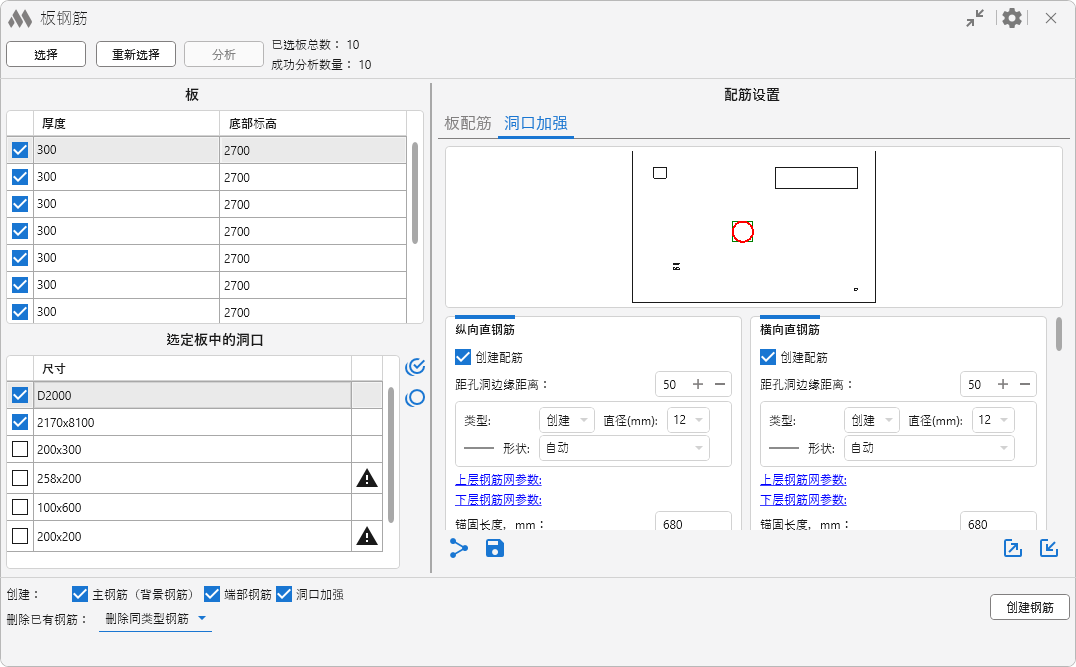Image resolution: width=1076 pixels, height=667 pixels.
Task: Click warning triangle on 258x200 opening
Action: tap(367, 479)
